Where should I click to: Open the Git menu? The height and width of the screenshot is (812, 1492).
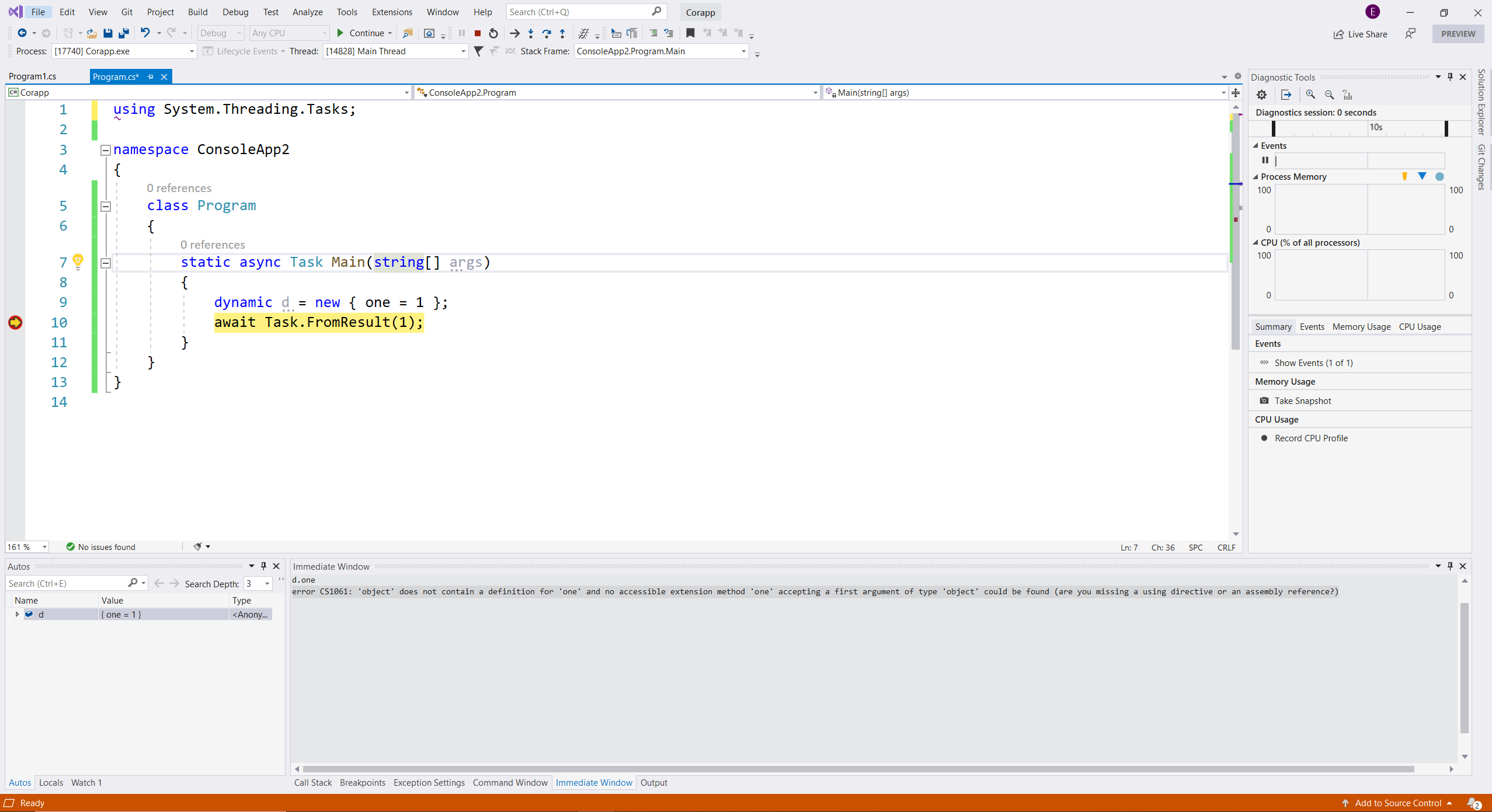pos(126,12)
